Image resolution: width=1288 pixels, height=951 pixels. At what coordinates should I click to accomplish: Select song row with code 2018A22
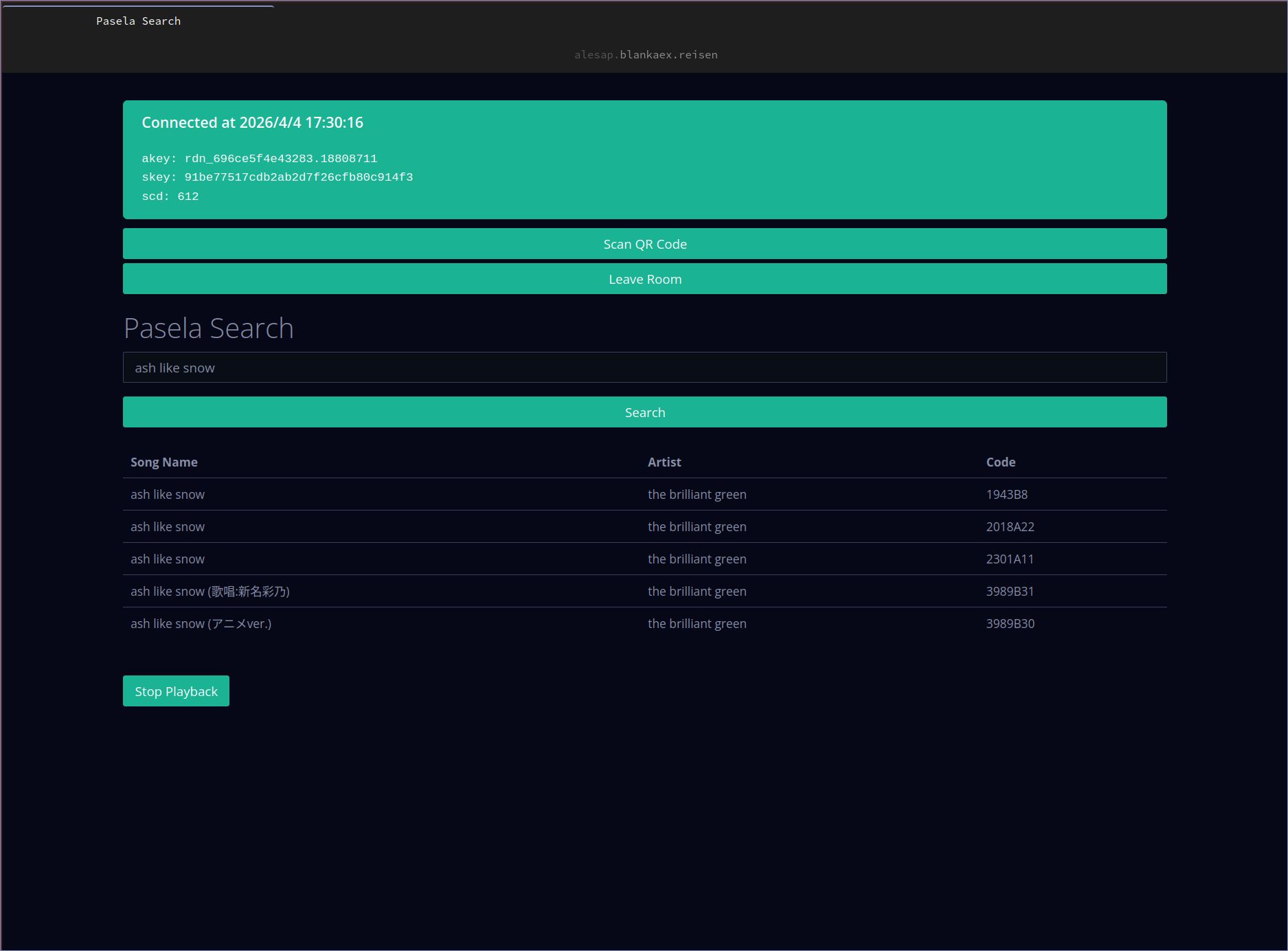tap(168, 527)
